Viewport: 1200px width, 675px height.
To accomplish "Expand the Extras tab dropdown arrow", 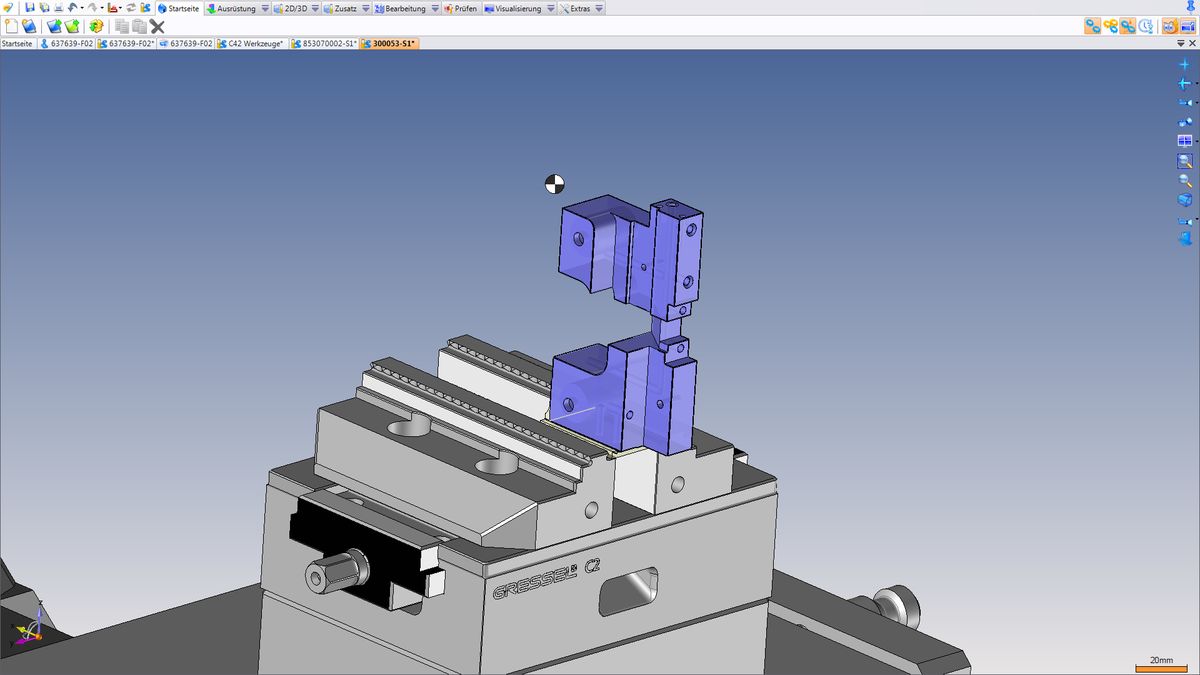I will [x=599, y=9].
